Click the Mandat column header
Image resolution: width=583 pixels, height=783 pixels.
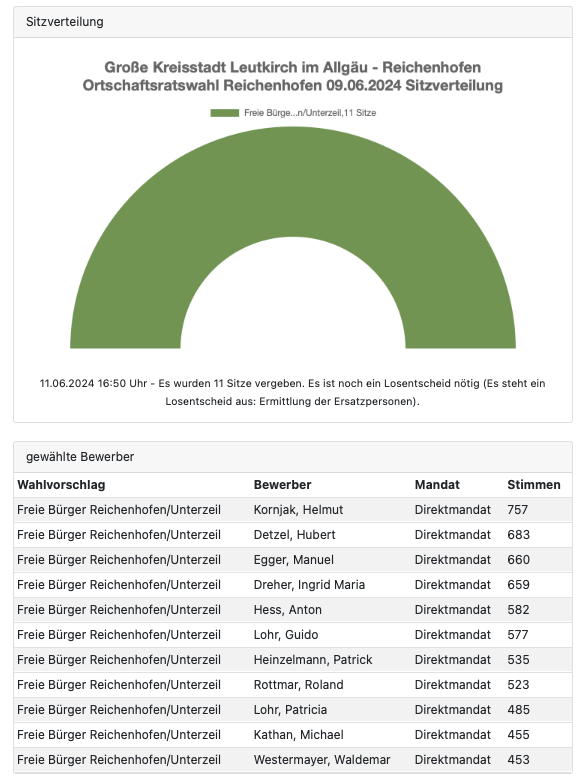[x=437, y=485]
